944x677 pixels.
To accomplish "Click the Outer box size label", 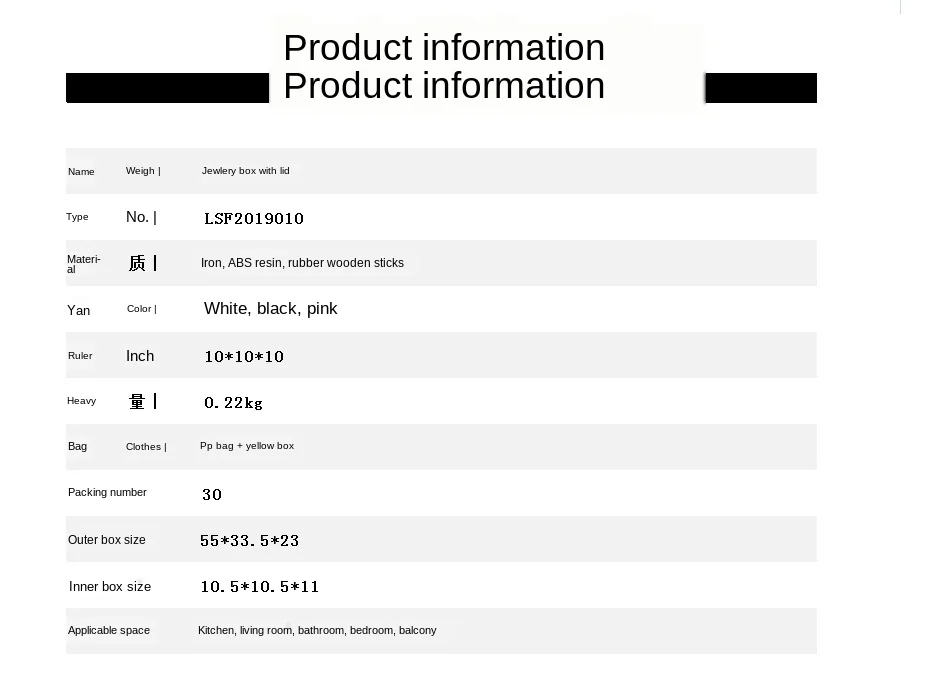I will [107, 540].
